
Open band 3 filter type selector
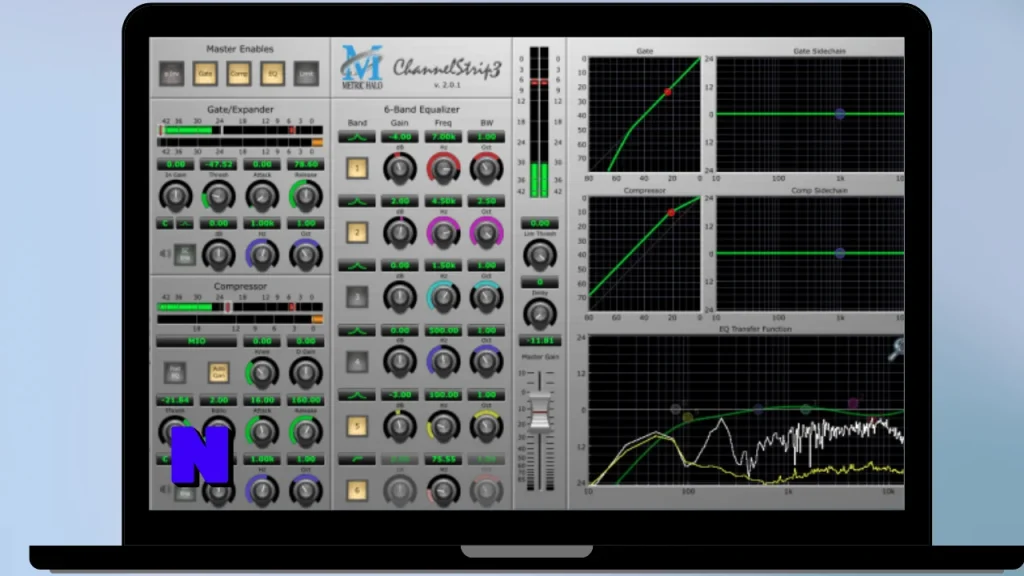pos(357,266)
